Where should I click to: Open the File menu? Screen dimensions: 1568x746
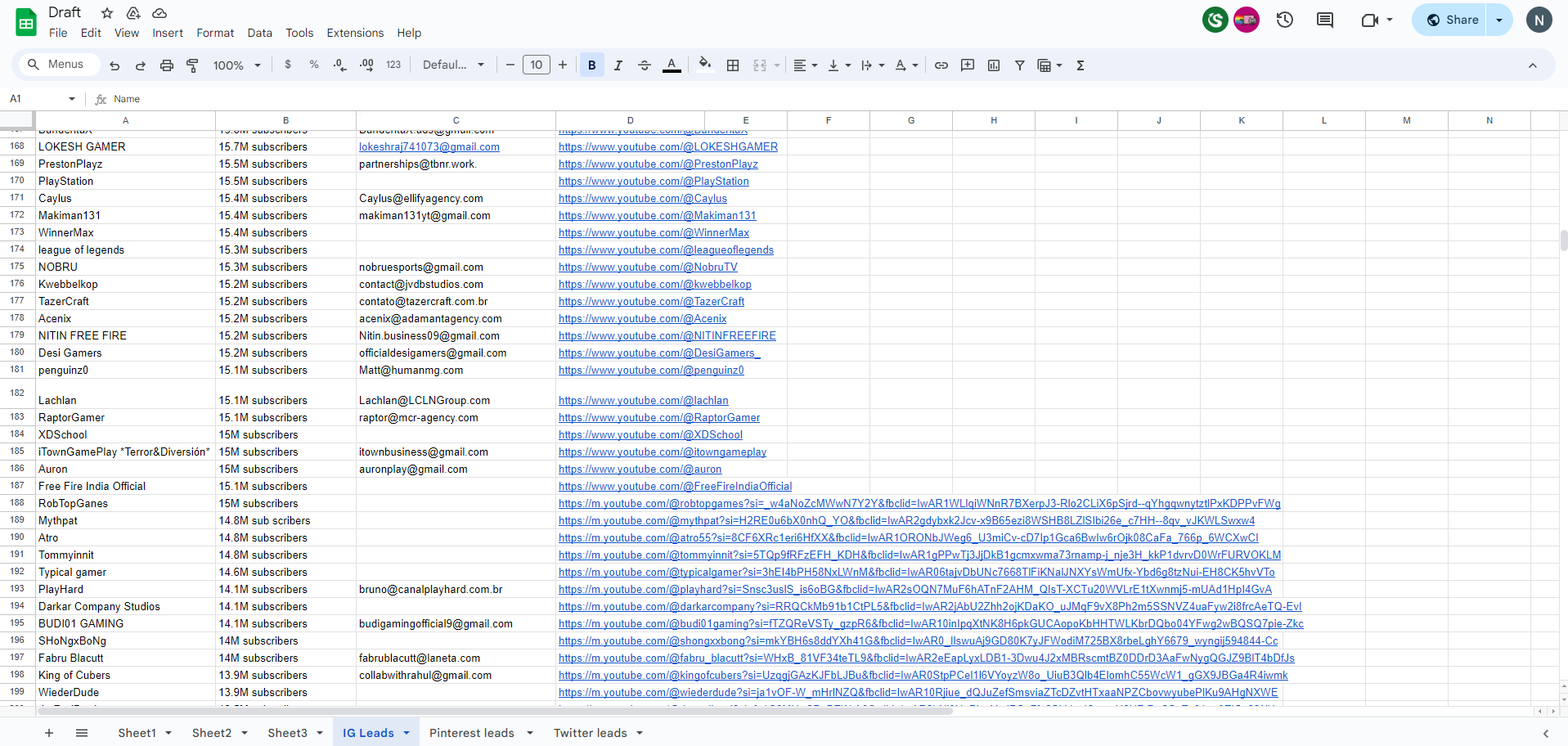click(x=58, y=33)
